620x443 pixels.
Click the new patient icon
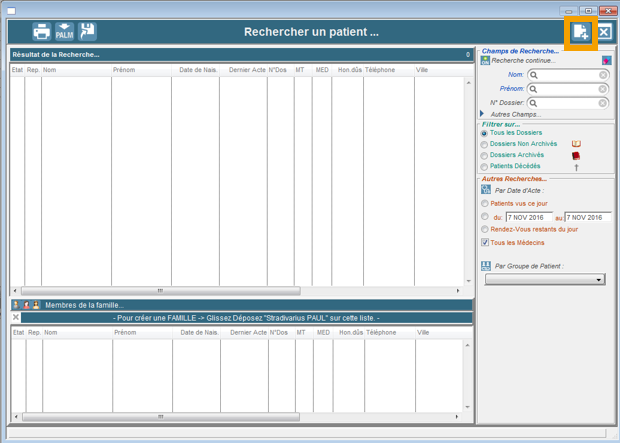pos(581,32)
